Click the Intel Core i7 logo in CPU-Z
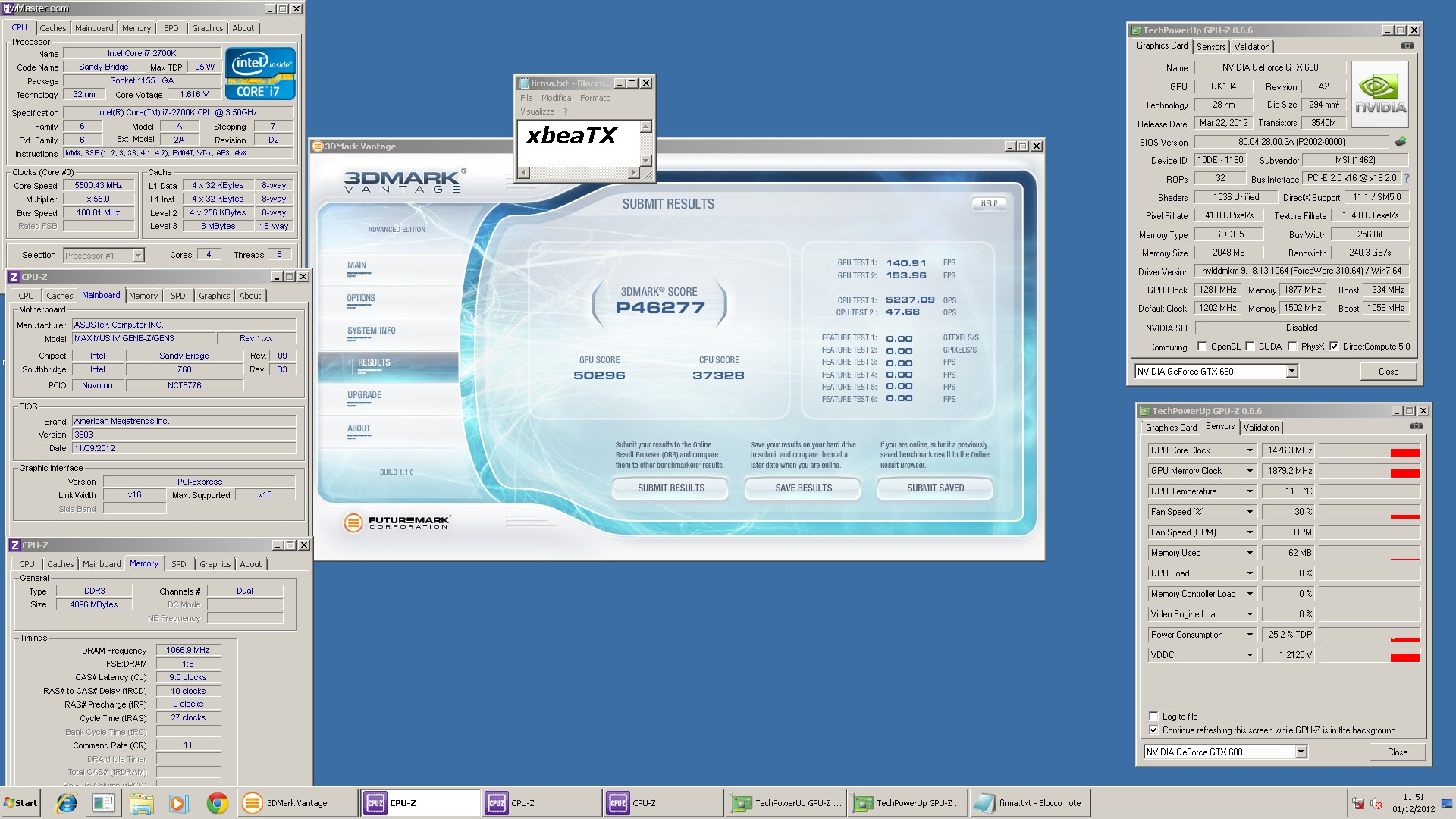 262,74
